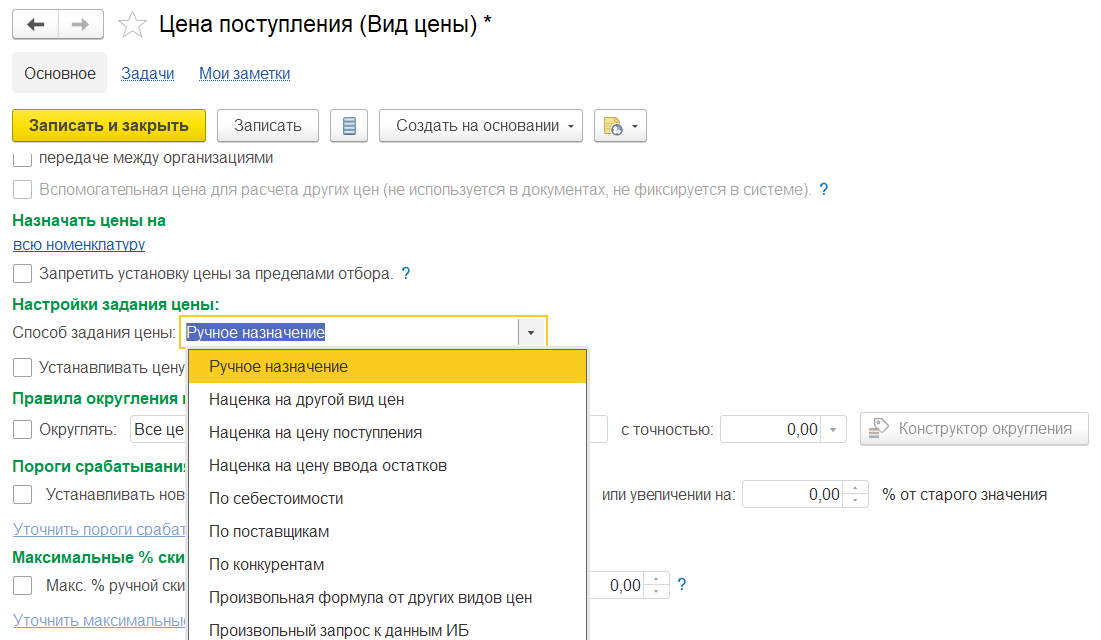Expand the Создать на основании dropdown
Viewport: 1101px width, 640px height.
point(481,126)
